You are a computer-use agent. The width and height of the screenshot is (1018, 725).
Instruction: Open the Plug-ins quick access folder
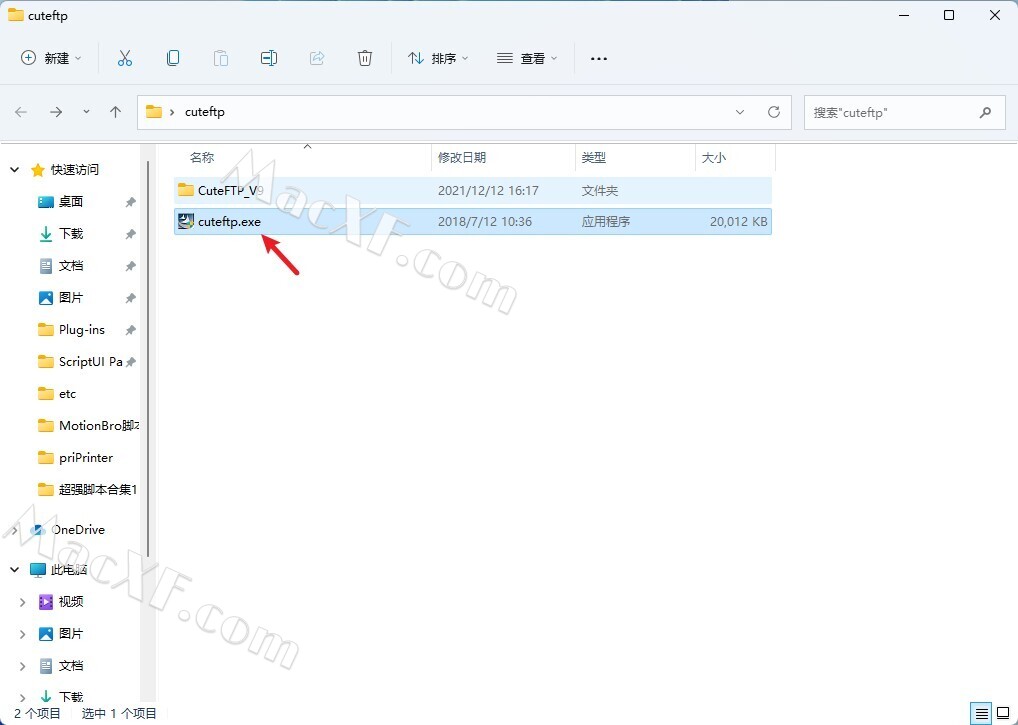[x=81, y=330]
